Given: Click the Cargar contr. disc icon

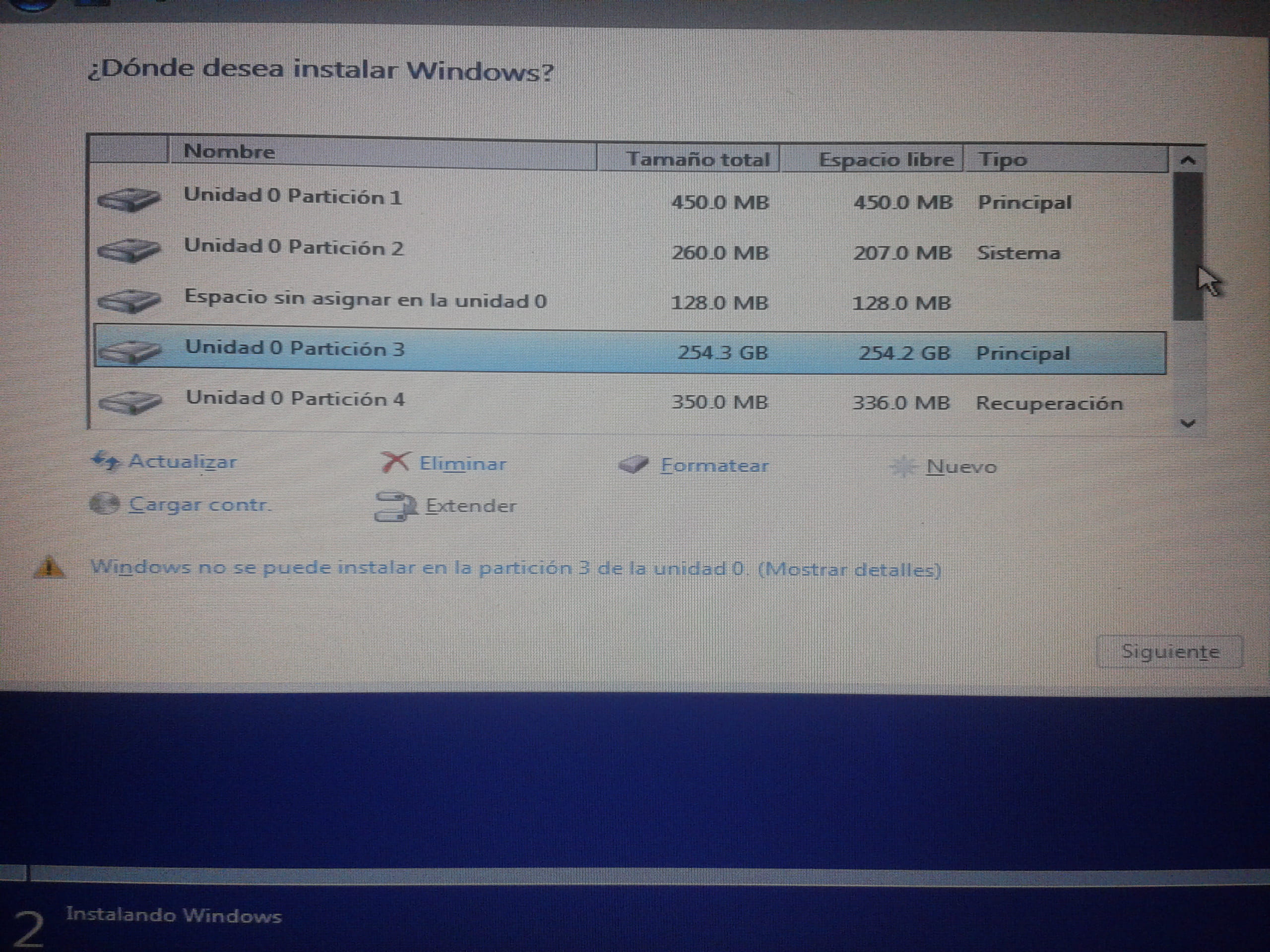Looking at the screenshot, I should click(105, 504).
